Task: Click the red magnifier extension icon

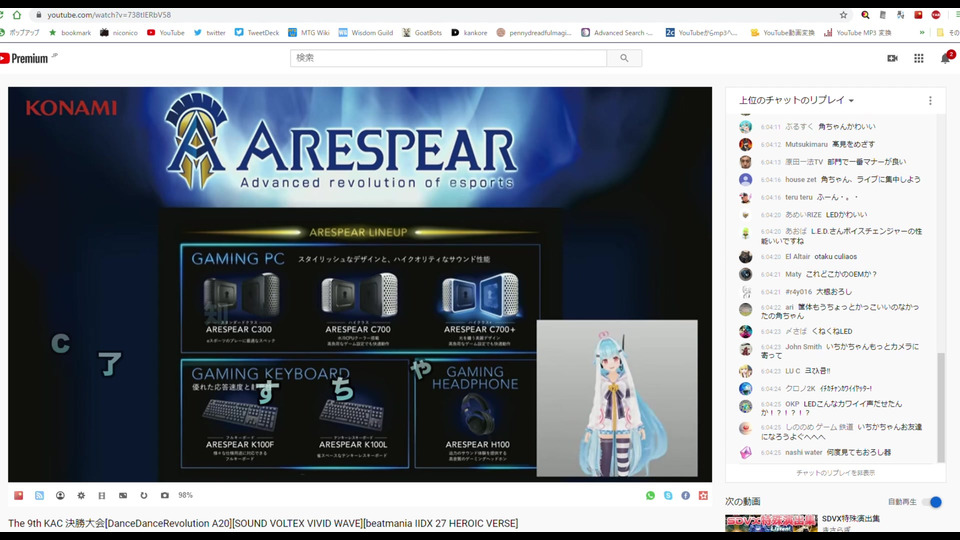Action: [865, 15]
